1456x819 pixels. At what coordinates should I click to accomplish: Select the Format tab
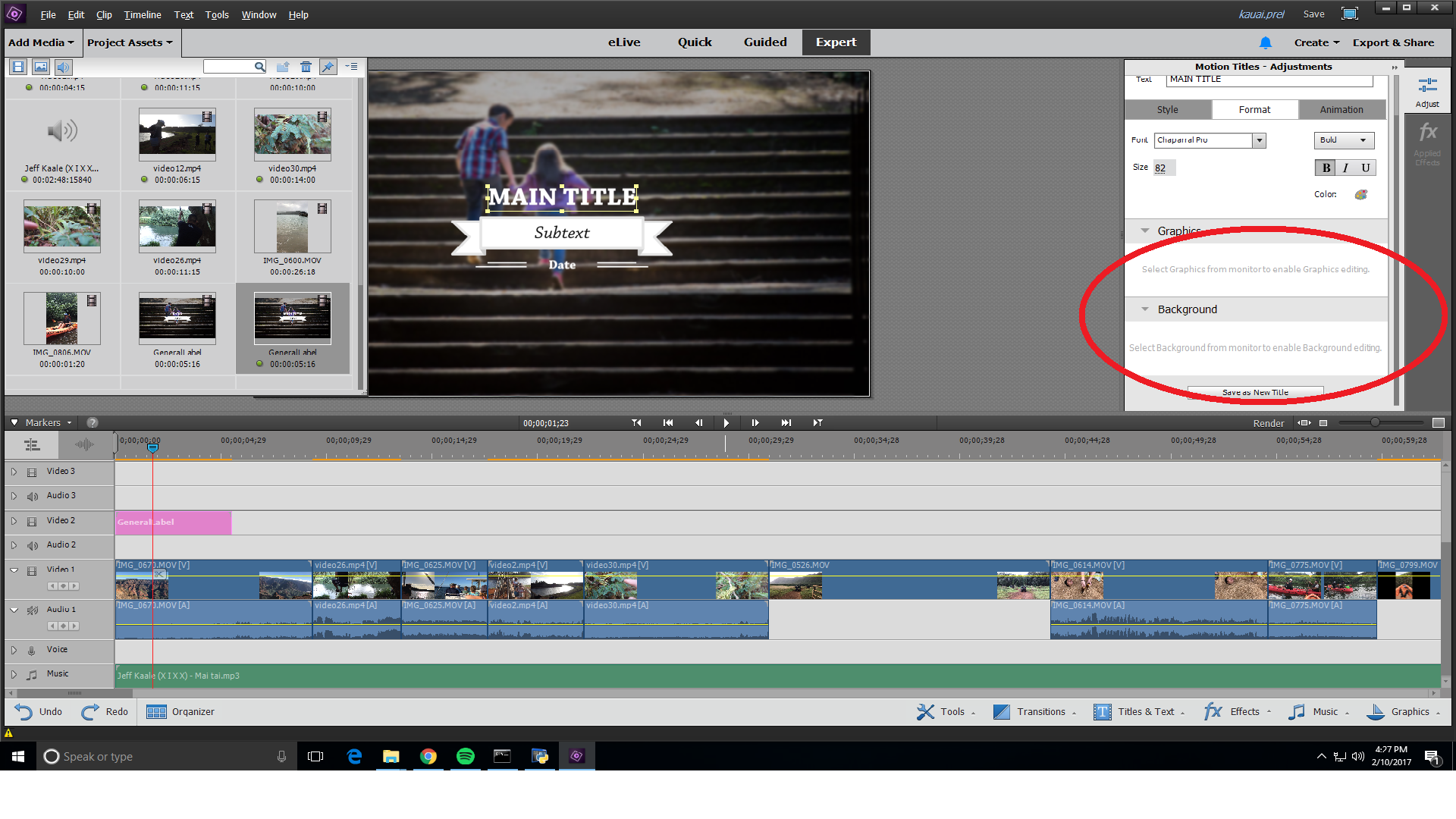click(1254, 110)
